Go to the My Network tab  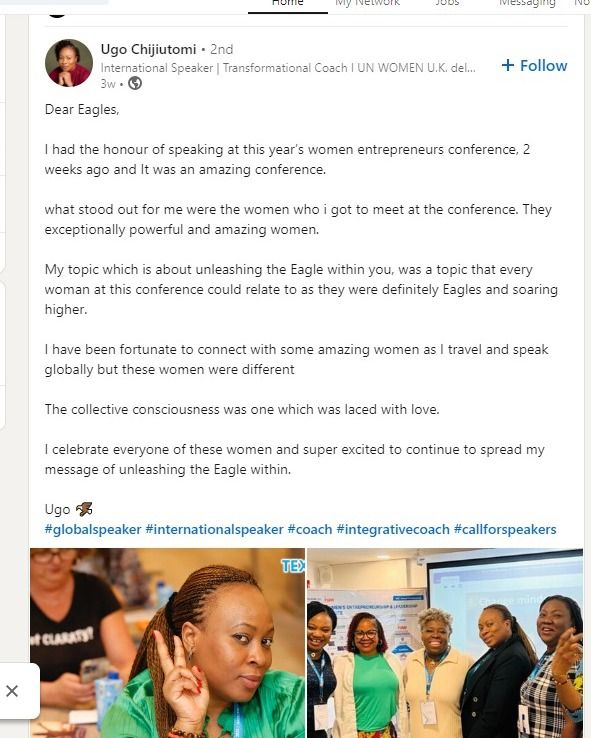pyautogui.click(x=367, y=3)
